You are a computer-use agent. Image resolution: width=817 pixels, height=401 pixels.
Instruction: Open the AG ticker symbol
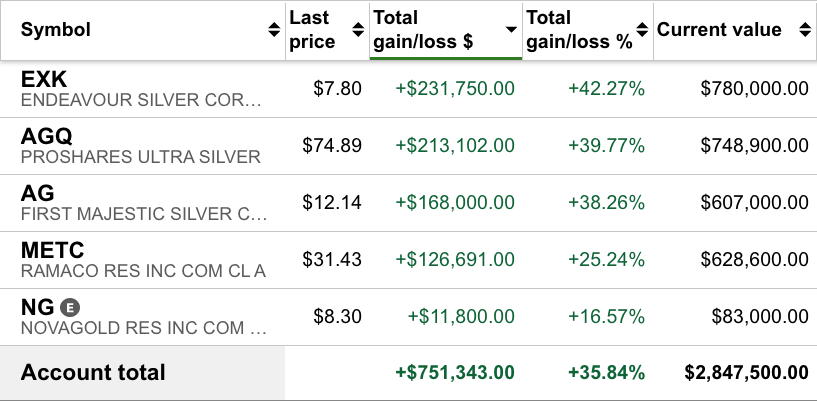[x=37, y=193]
